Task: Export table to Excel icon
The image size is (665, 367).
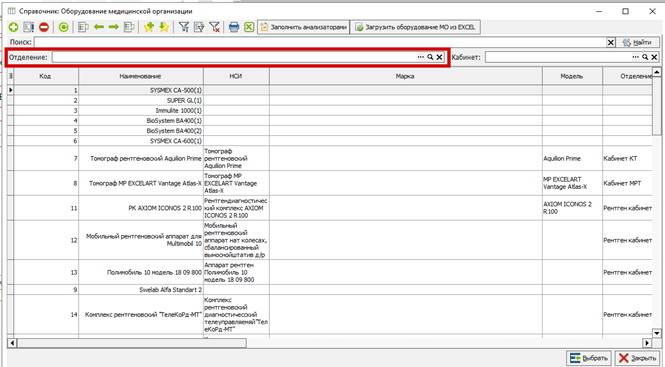Action: click(249, 28)
